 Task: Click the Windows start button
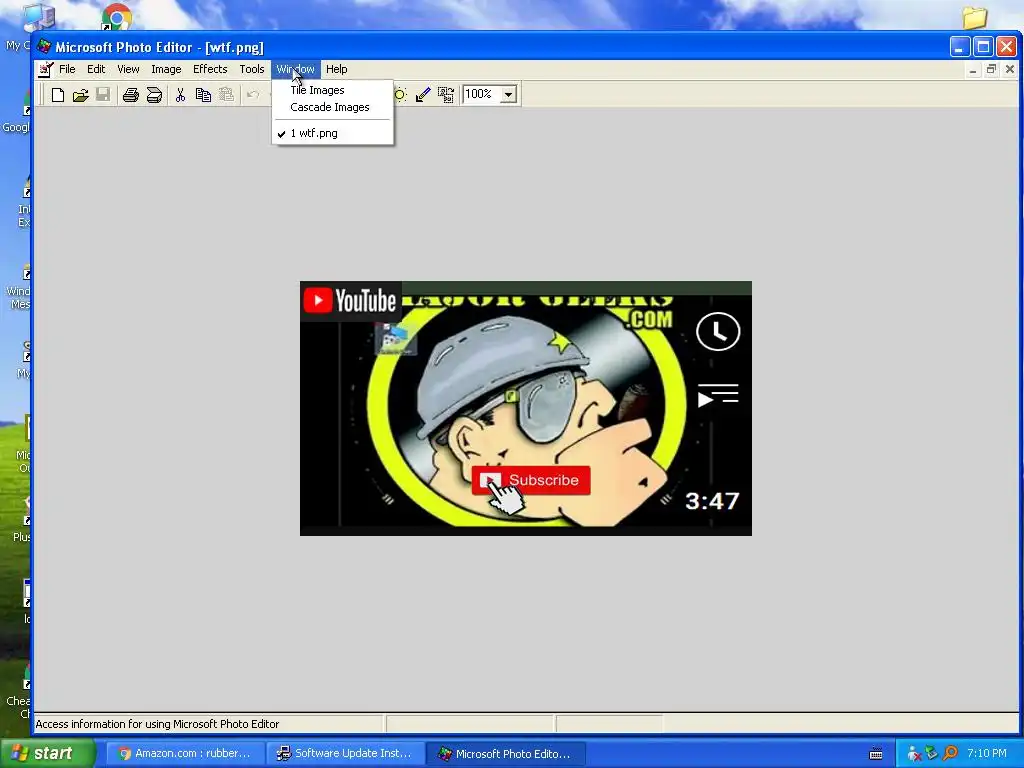tap(48, 753)
